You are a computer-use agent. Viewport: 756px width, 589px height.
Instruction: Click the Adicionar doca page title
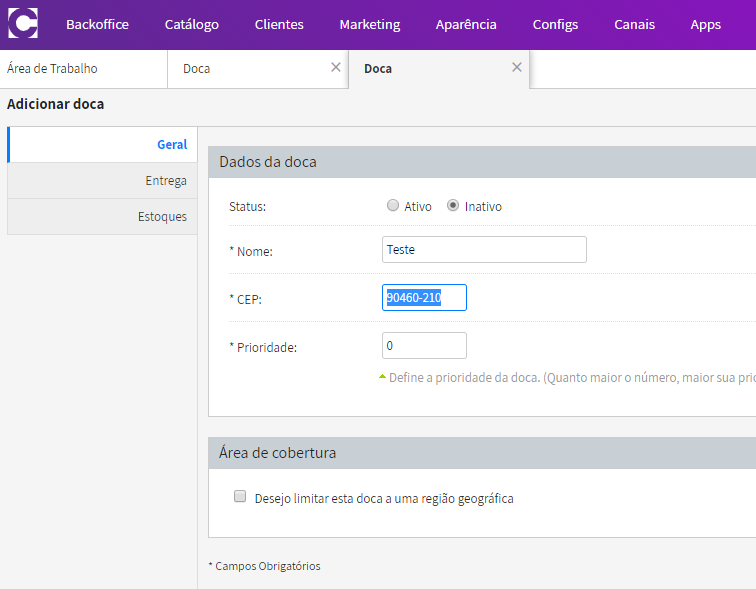(55, 104)
